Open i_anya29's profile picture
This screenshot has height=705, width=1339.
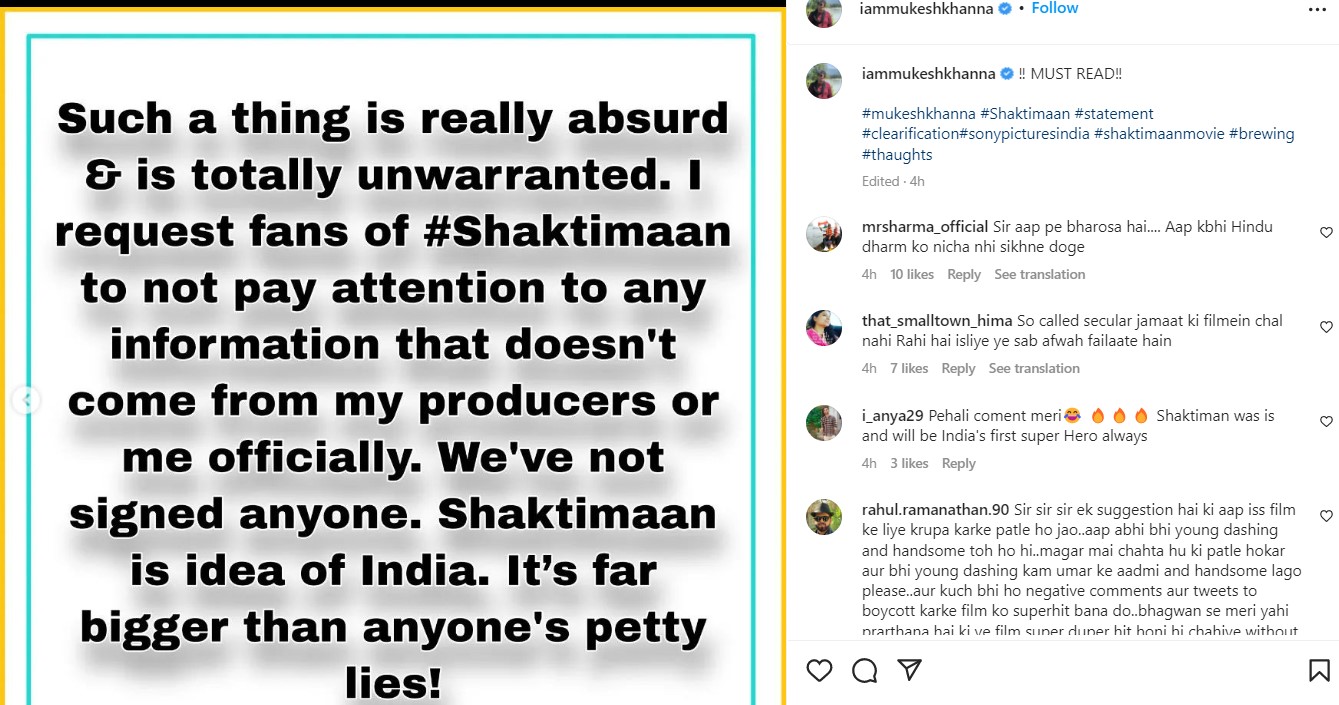point(824,423)
